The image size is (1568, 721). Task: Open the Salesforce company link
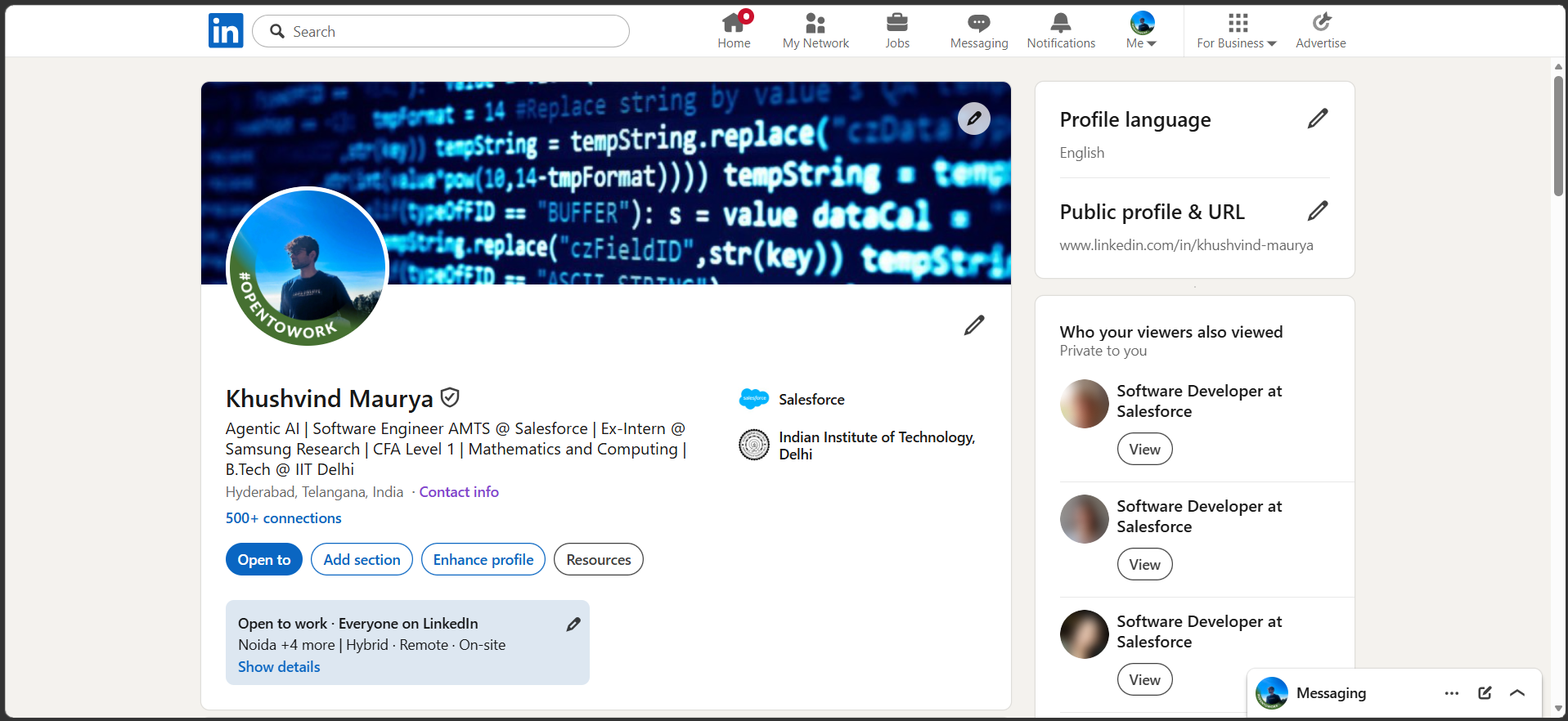coord(792,399)
